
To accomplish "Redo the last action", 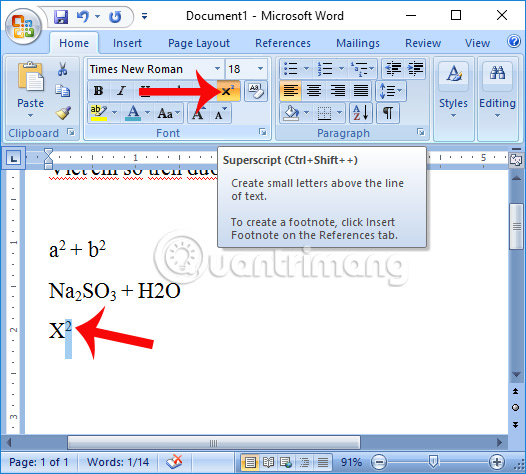I will tap(115, 16).
